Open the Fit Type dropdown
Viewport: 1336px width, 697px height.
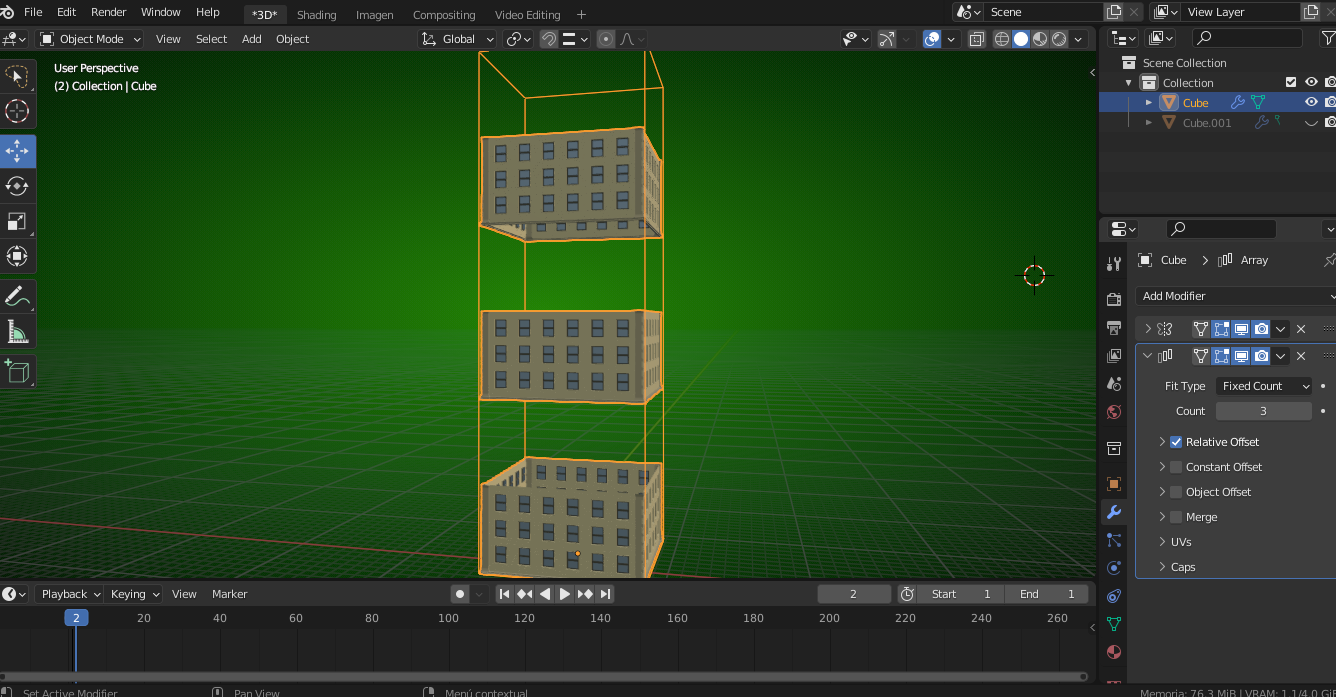tap(1264, 386)
